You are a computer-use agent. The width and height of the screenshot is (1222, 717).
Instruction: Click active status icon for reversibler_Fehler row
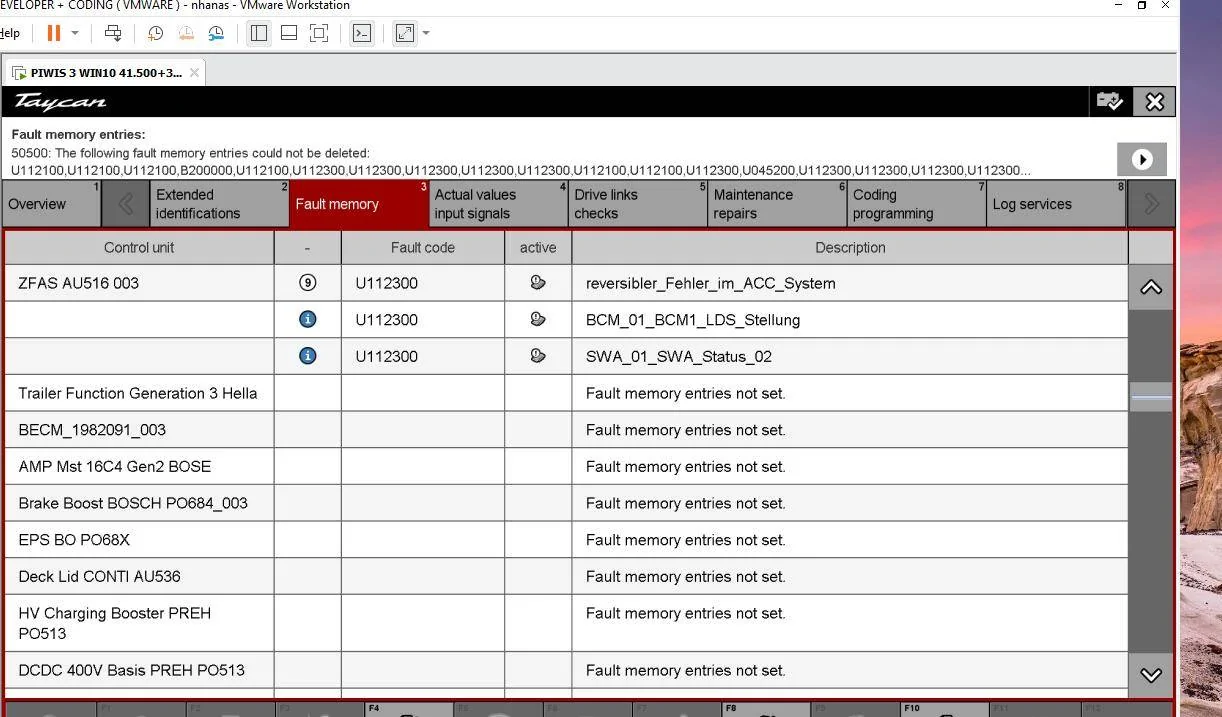click(x=538, y=283)
